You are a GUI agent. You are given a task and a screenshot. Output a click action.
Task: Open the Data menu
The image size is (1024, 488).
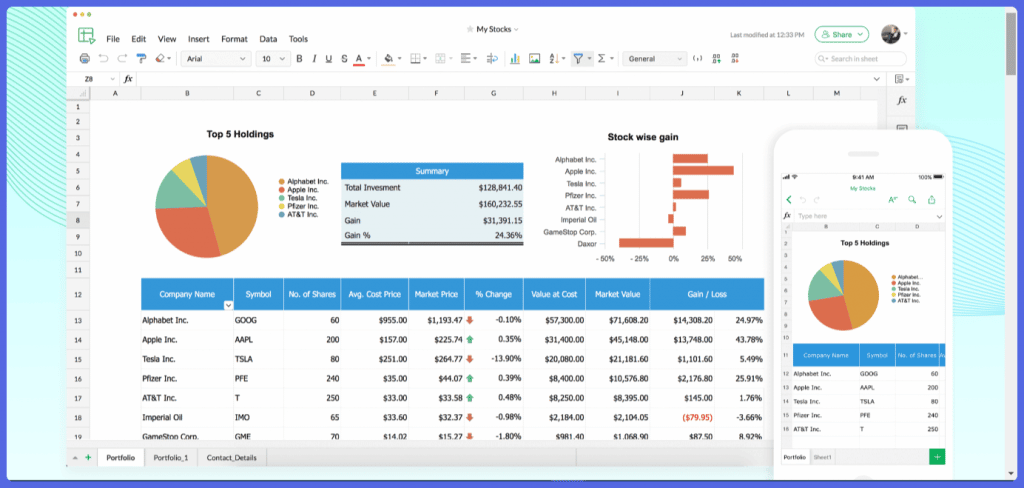[x=268, y=39]
